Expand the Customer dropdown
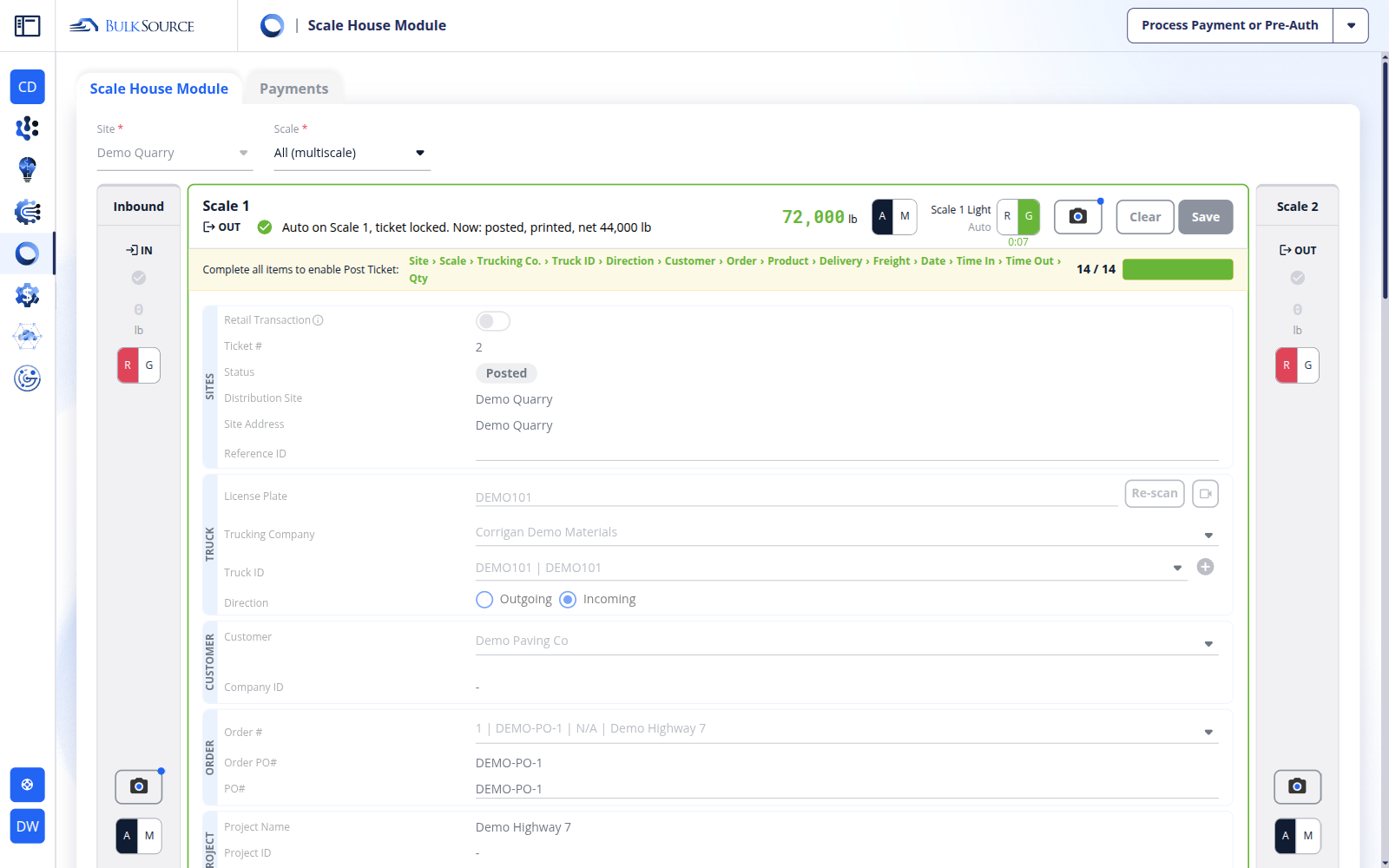The image size is (1389, 868). tap(1208, 644)
